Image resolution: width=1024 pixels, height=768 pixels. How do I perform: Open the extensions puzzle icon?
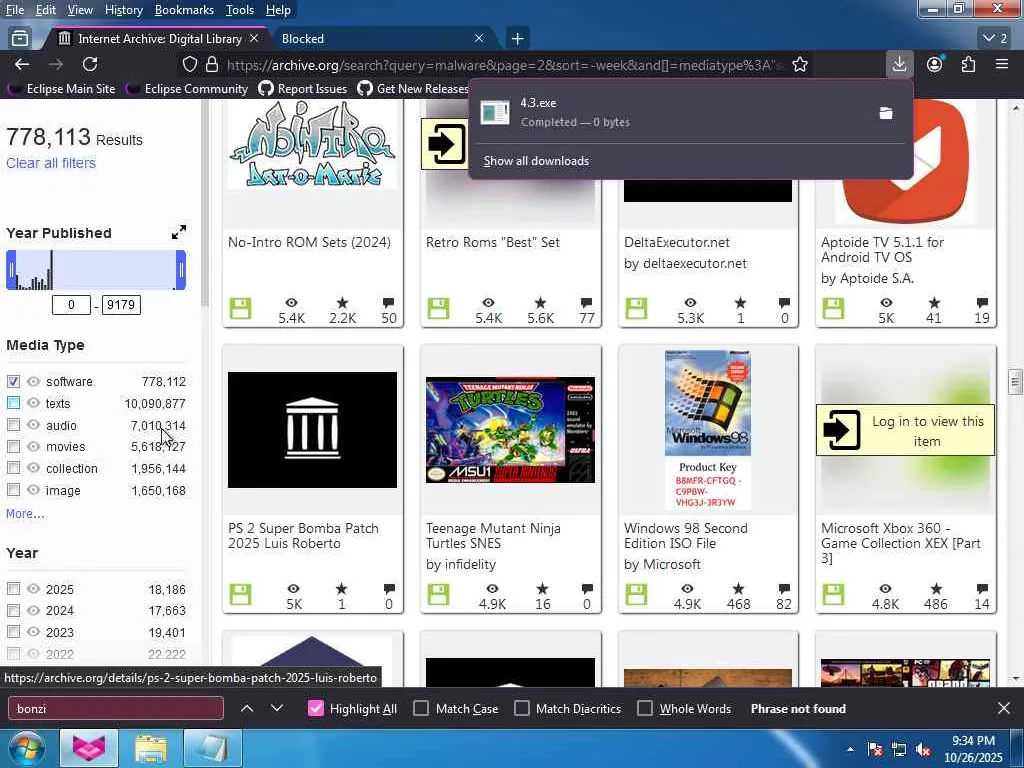point(968,64)
